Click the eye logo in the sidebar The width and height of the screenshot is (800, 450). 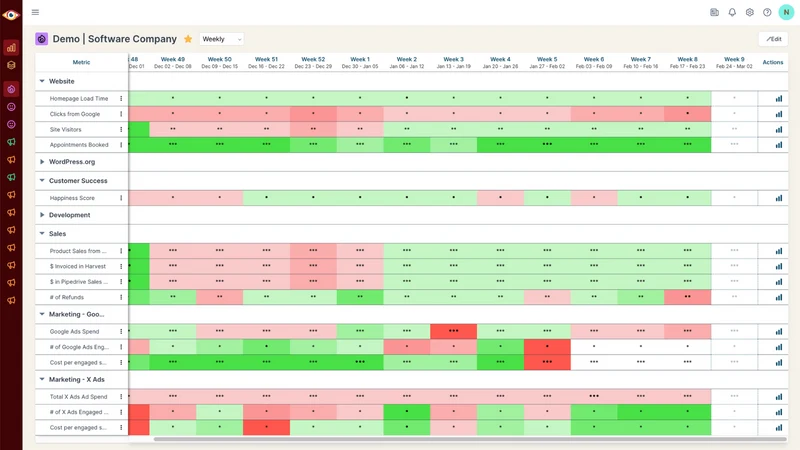11,15
